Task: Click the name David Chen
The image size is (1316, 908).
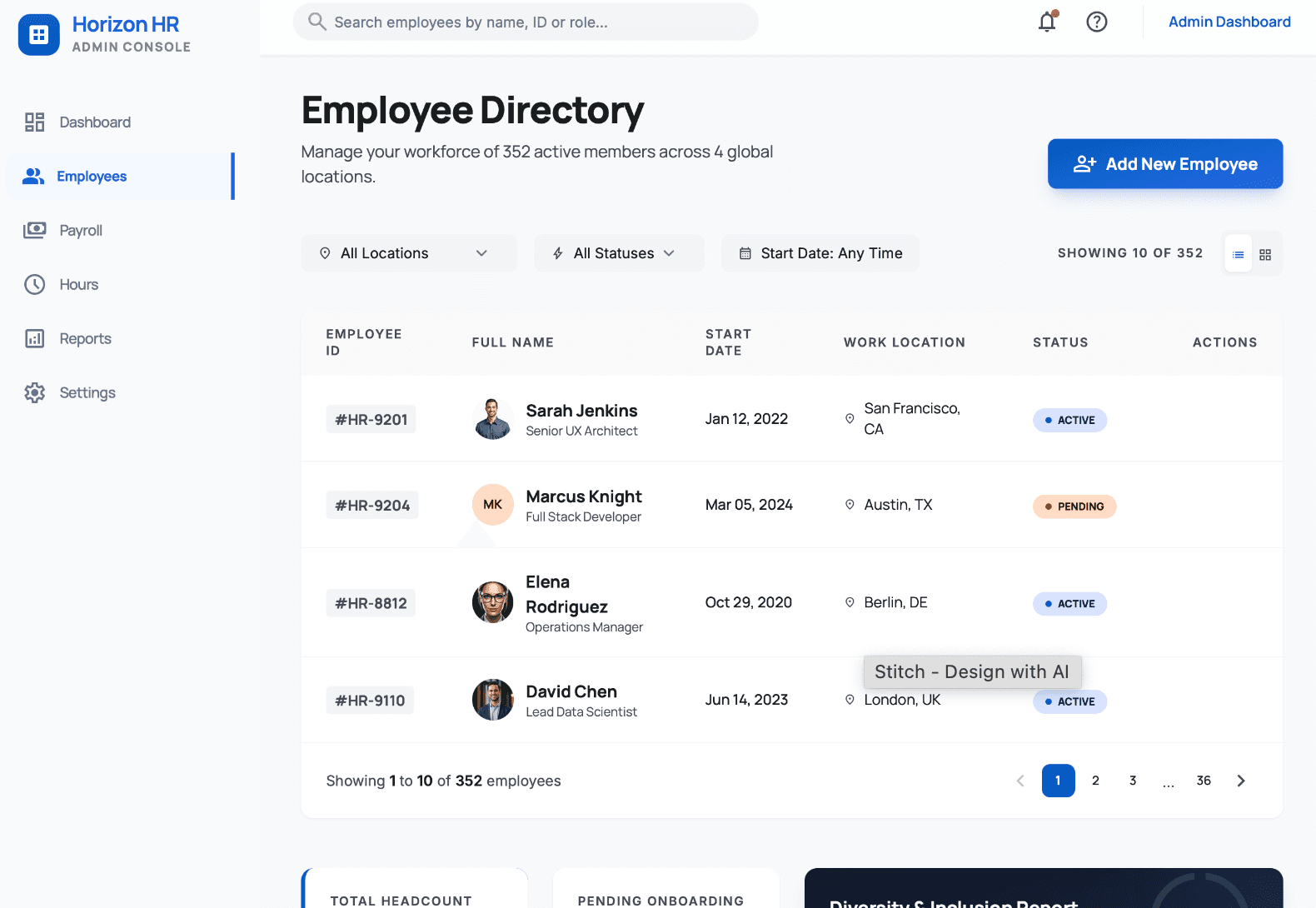Action: (x=571, y=691)
